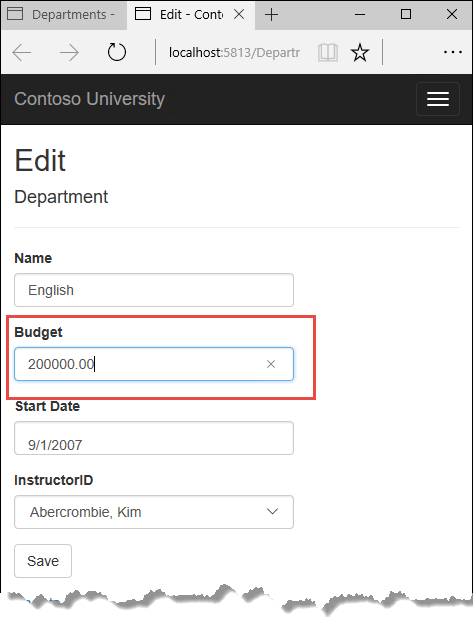Close the browser window
The height and width of the screenshot is (617, 473).
point(452,15)
